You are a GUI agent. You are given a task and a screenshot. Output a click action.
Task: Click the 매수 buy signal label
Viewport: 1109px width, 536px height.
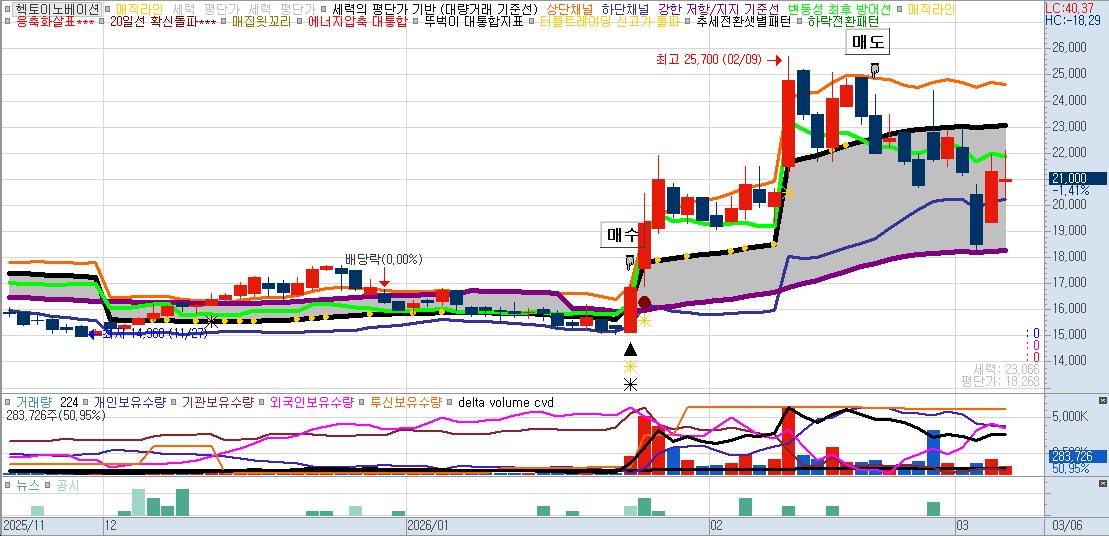click(x=620, y=235)
